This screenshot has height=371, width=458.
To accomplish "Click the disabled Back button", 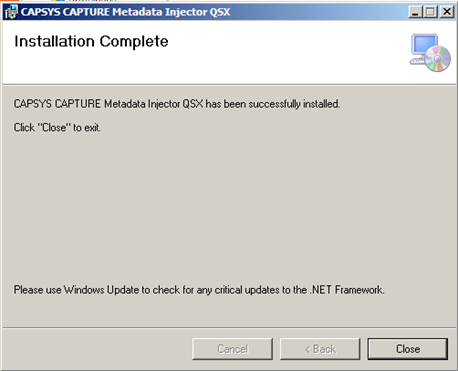I will [x=320, y=349].
